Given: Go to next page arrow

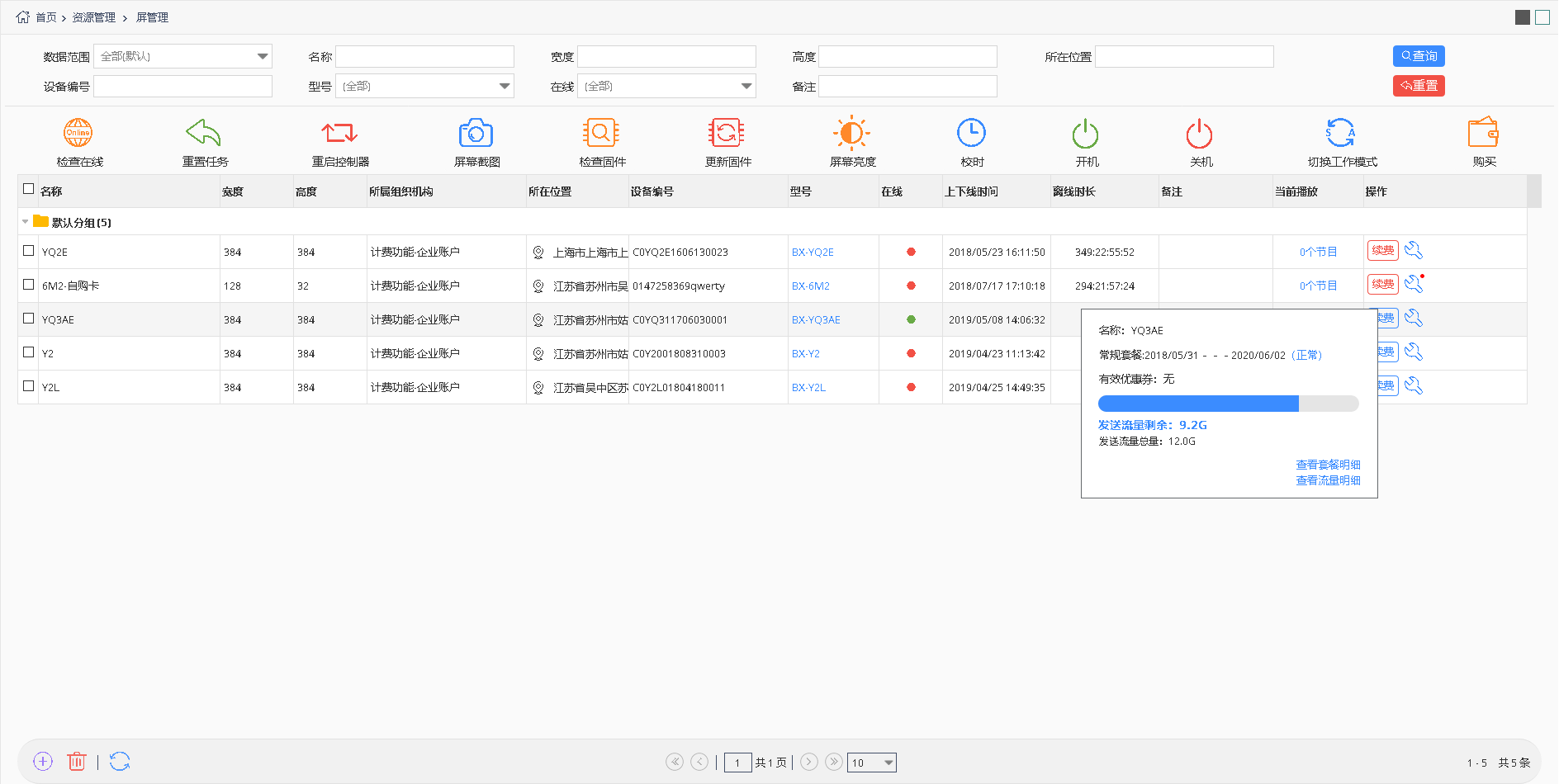Looking at the screenshot, I should (x=809, y=762).
